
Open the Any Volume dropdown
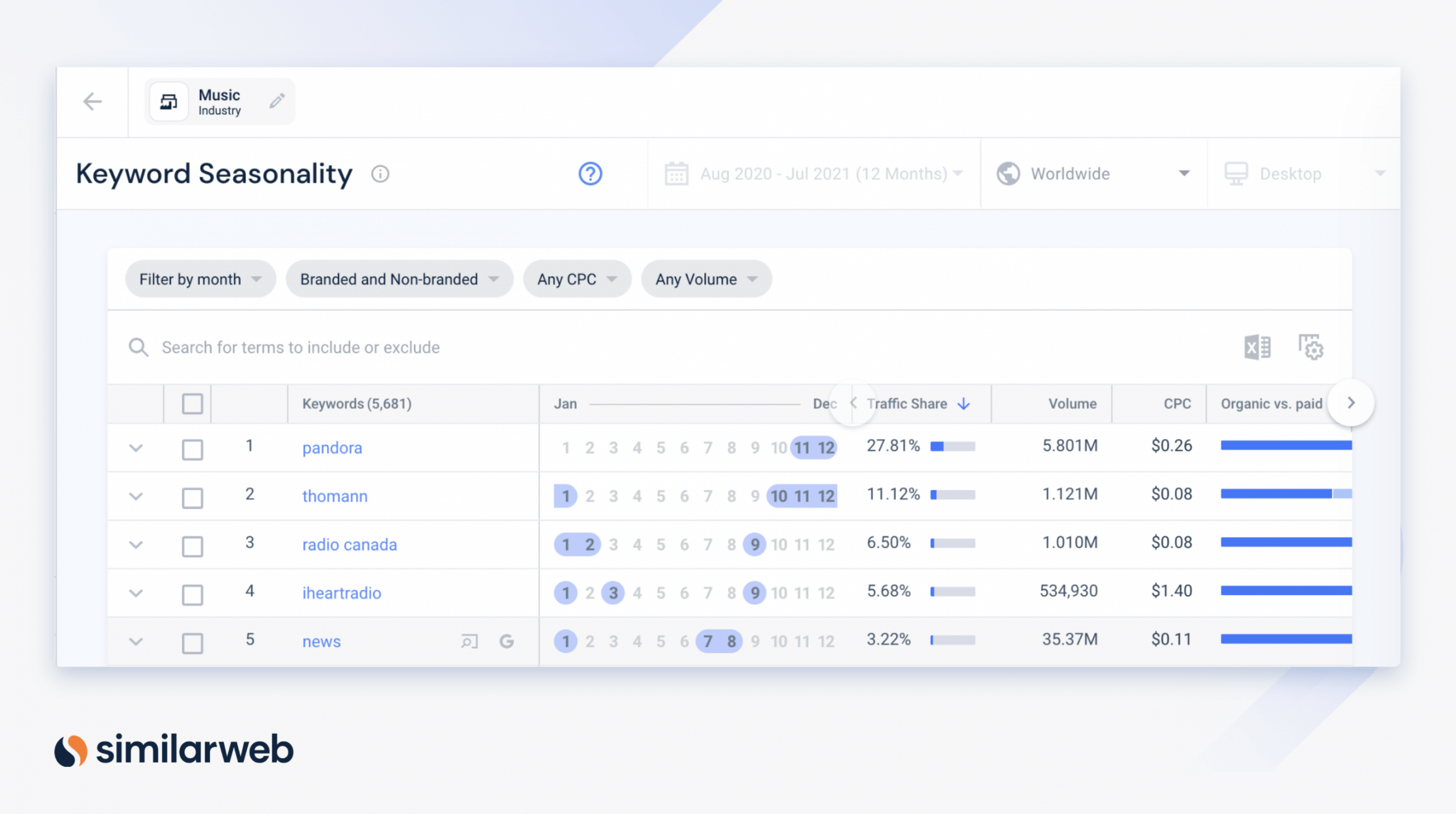pyautogui.click(x=706, y=279)
